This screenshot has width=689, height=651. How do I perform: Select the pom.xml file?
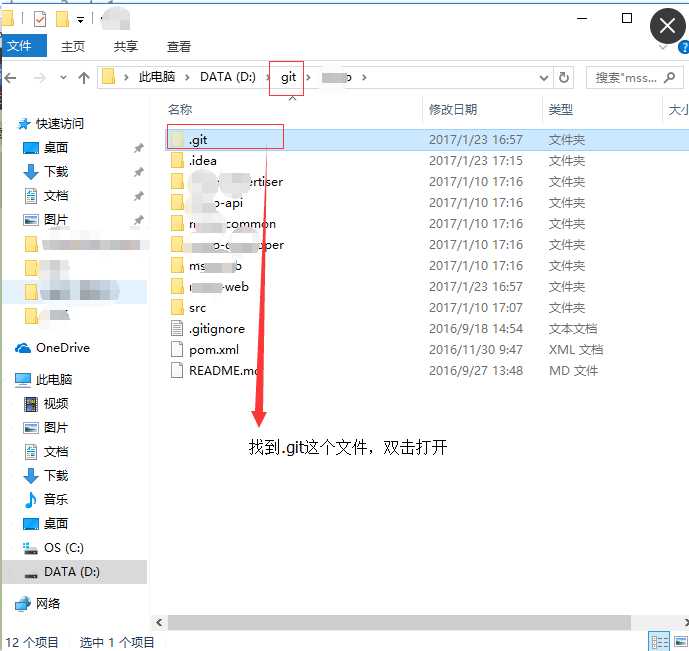pyautogui.click(x=214, y=350)
